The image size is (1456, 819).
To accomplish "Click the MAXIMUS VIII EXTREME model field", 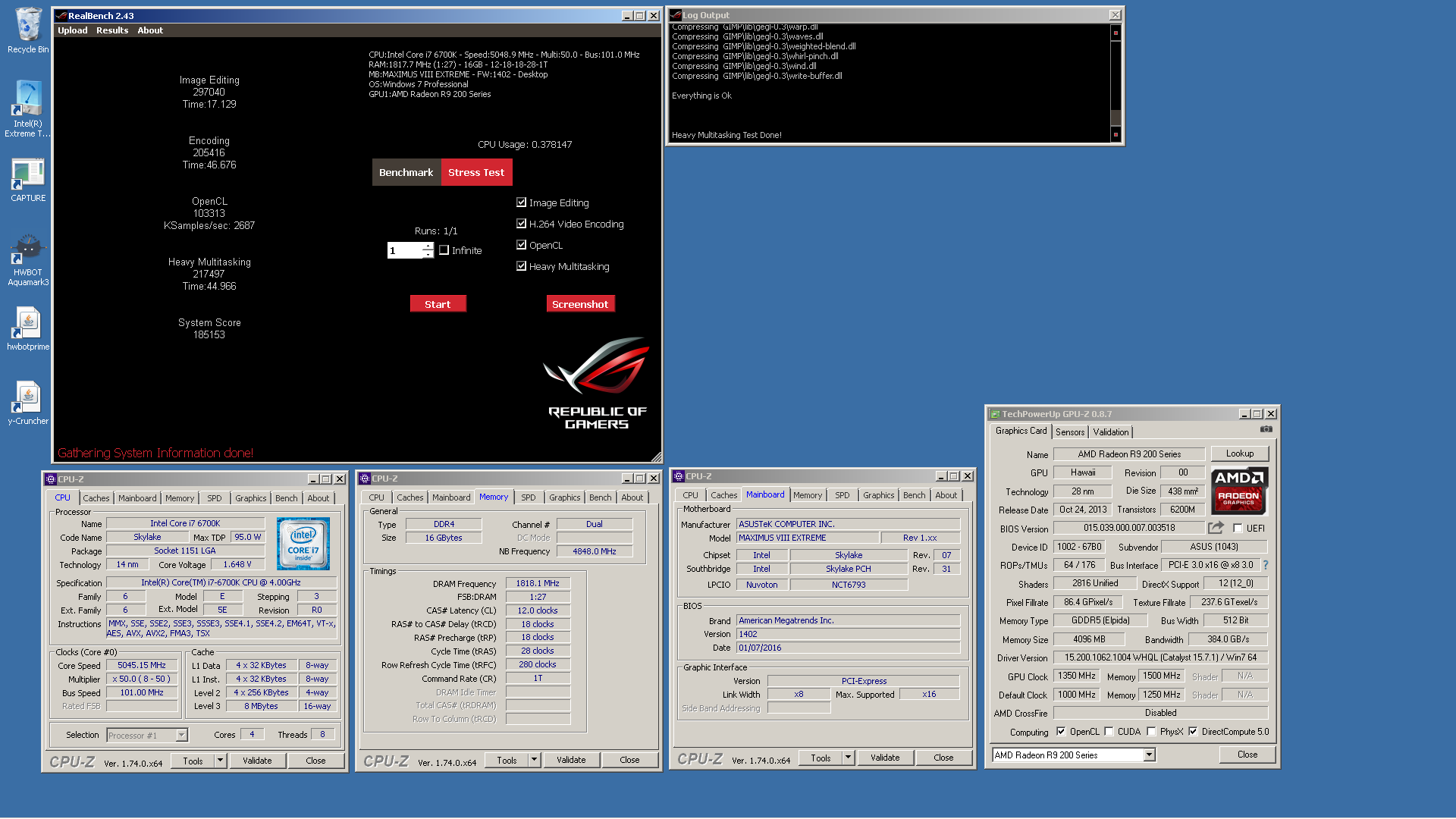I will coord(808,538).
